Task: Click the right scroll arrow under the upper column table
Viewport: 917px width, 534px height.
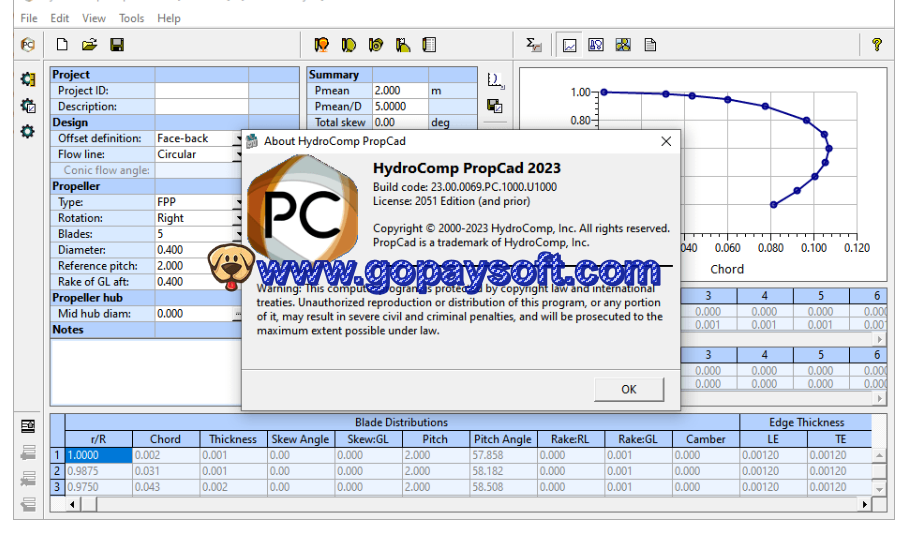Action: [879, 339]
